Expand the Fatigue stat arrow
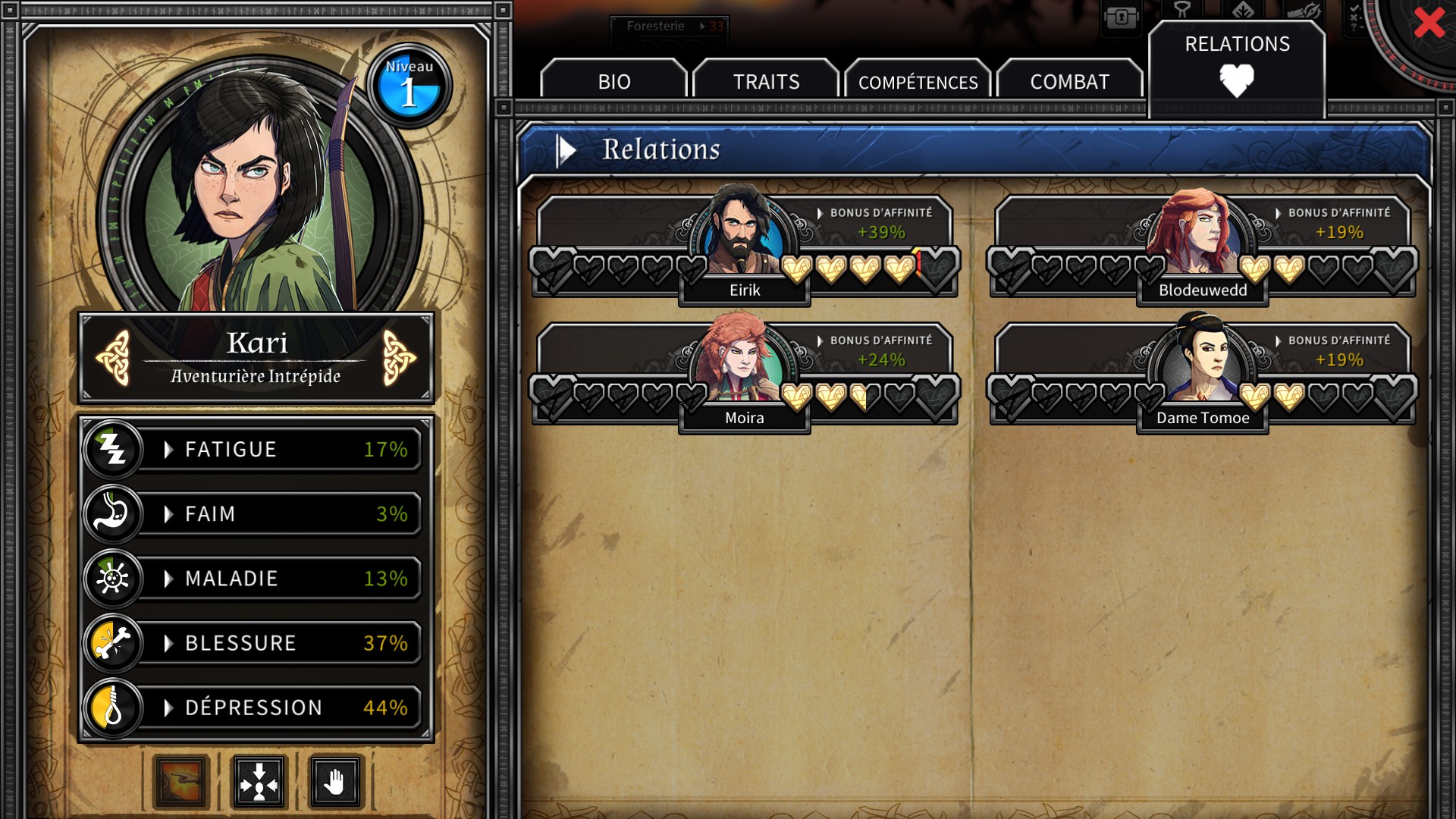 tap(168, 450)
